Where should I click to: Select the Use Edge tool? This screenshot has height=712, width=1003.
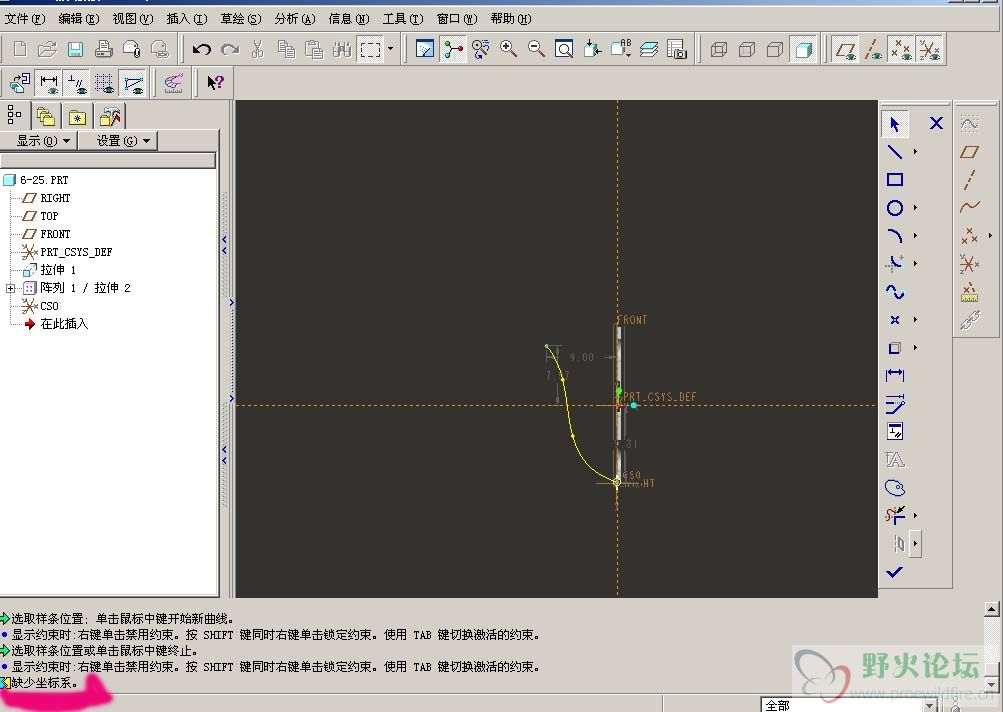(x=895, y=348)
